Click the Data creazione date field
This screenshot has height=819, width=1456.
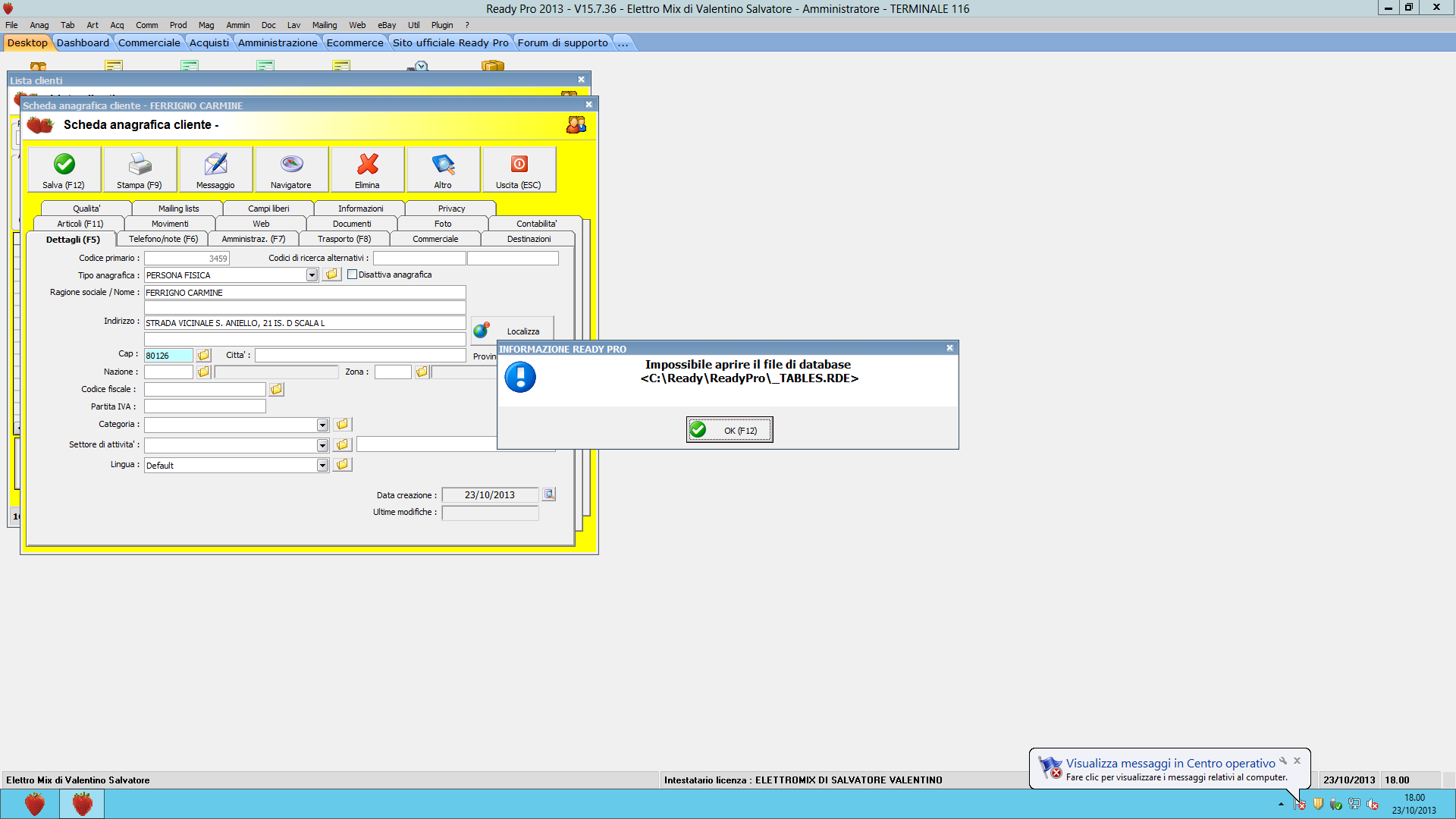pos(490,494)
